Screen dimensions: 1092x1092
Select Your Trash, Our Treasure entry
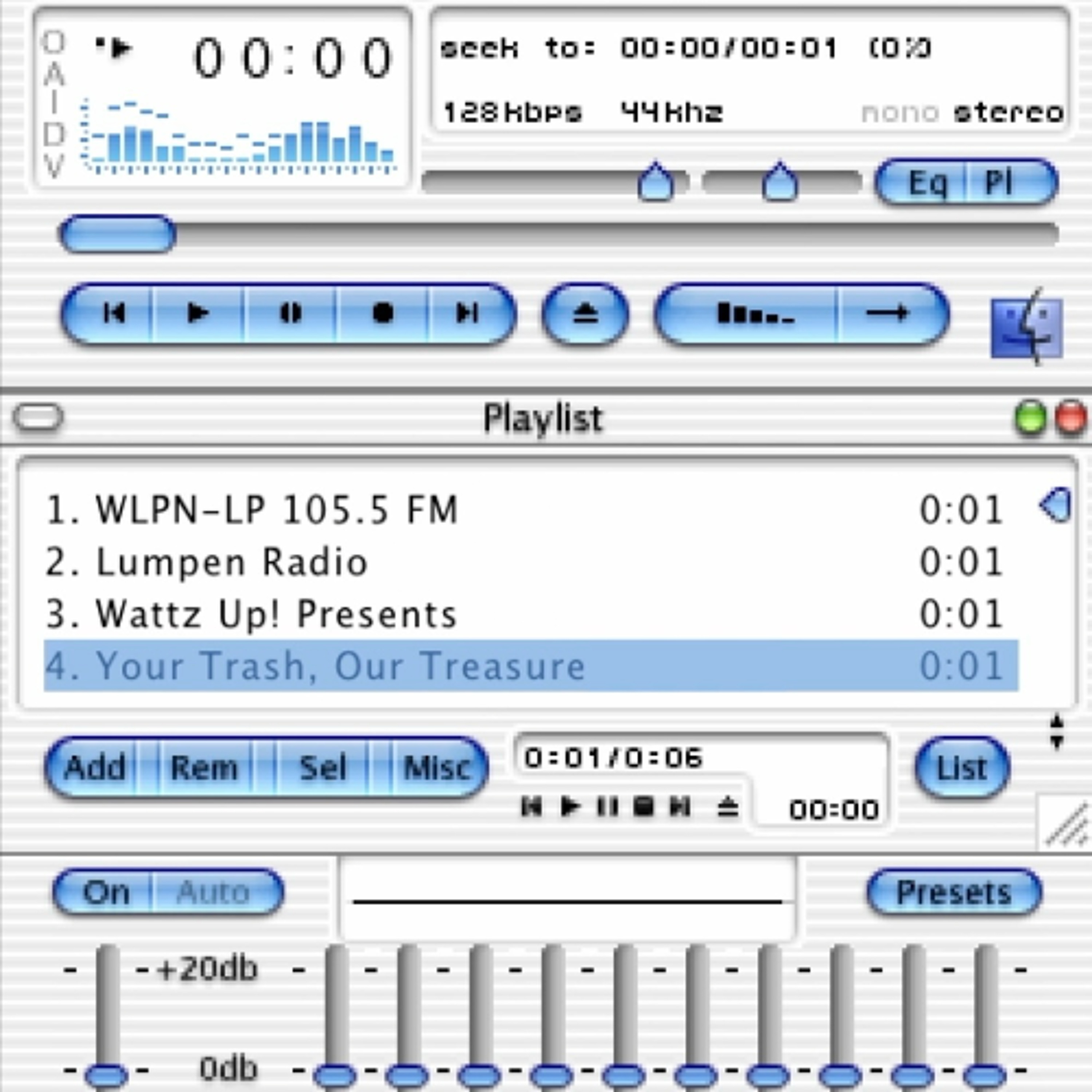pyautogui.click(x=531, y=665)
